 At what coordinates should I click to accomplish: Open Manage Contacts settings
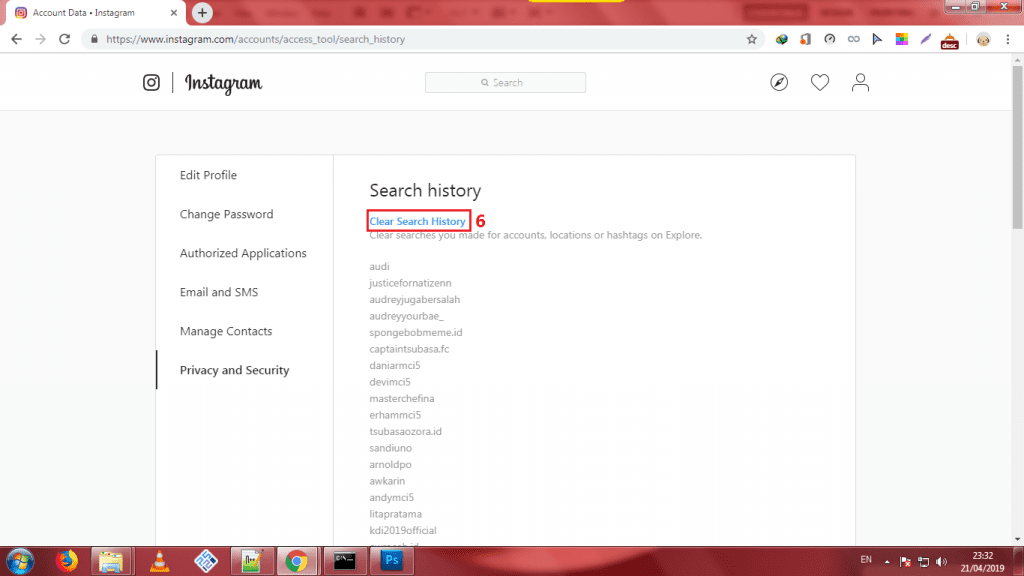[226, 331]
